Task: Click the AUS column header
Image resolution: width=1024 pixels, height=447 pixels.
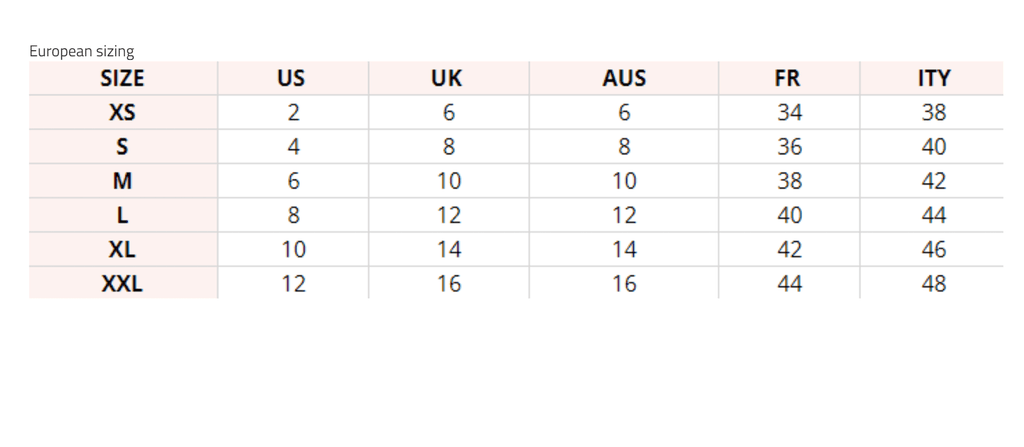Action: [624, 78]
